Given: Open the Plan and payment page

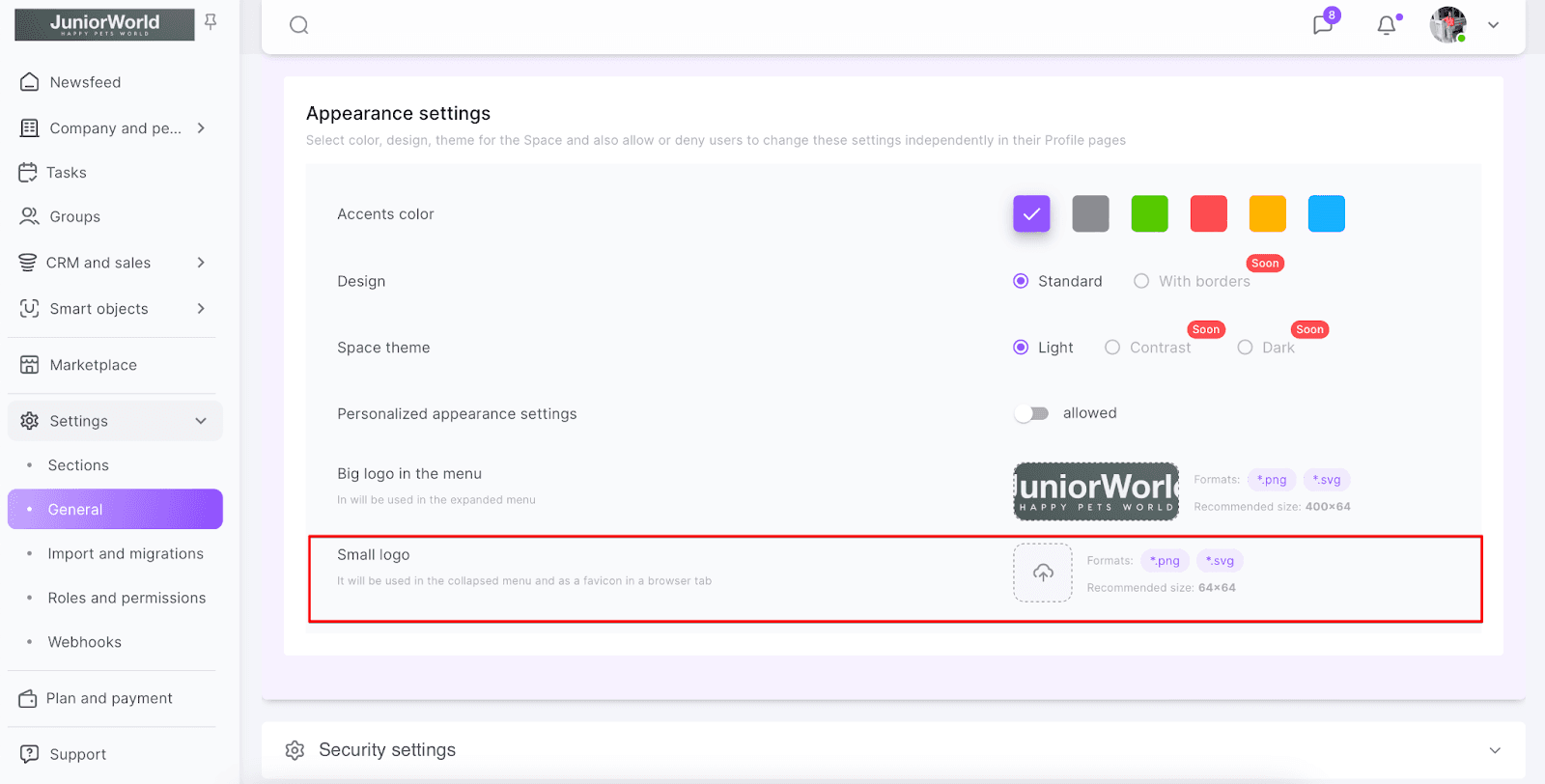Looking at the screenshot, I should click(x=109, y=698).
